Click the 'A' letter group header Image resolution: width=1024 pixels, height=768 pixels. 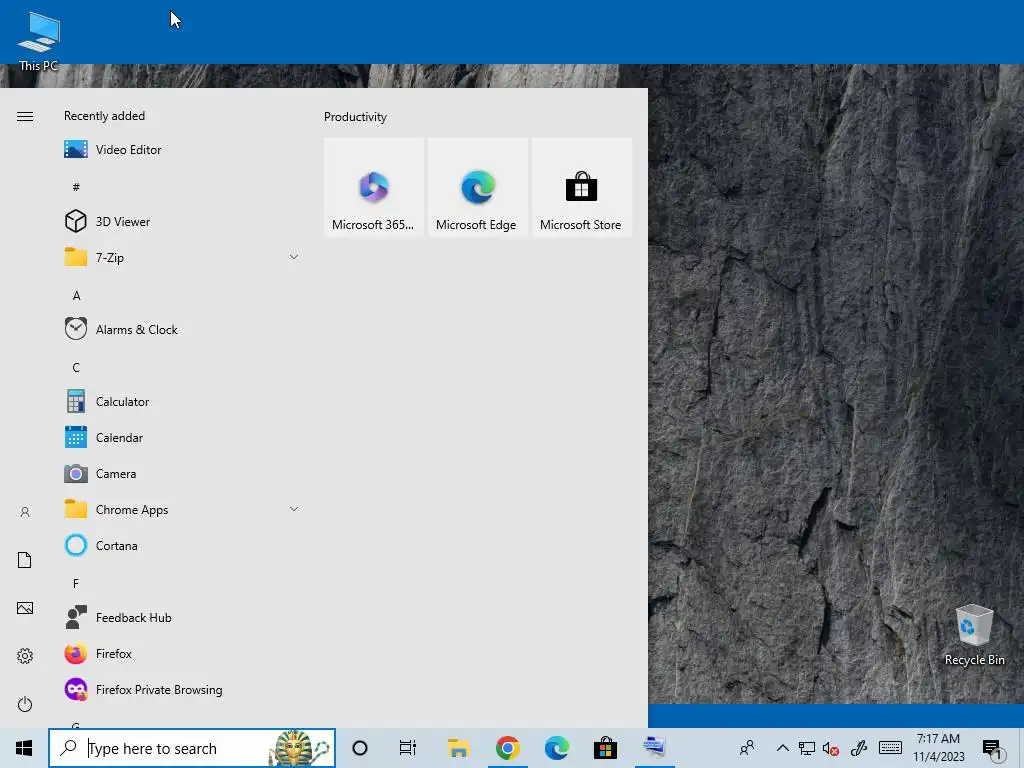(76, 296)
